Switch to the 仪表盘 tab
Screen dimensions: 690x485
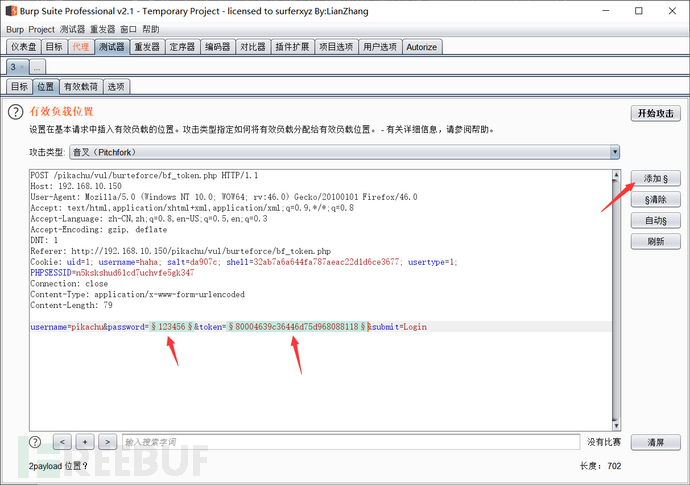[x=24, y=47]
